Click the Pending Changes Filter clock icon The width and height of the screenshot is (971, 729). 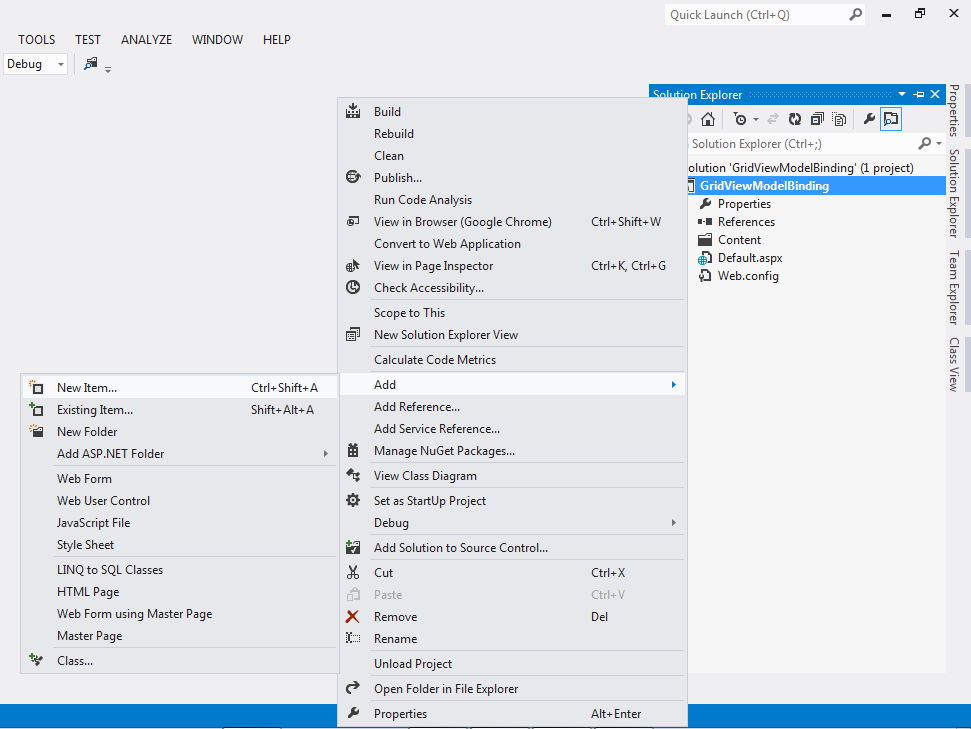[x=740, y=119]
